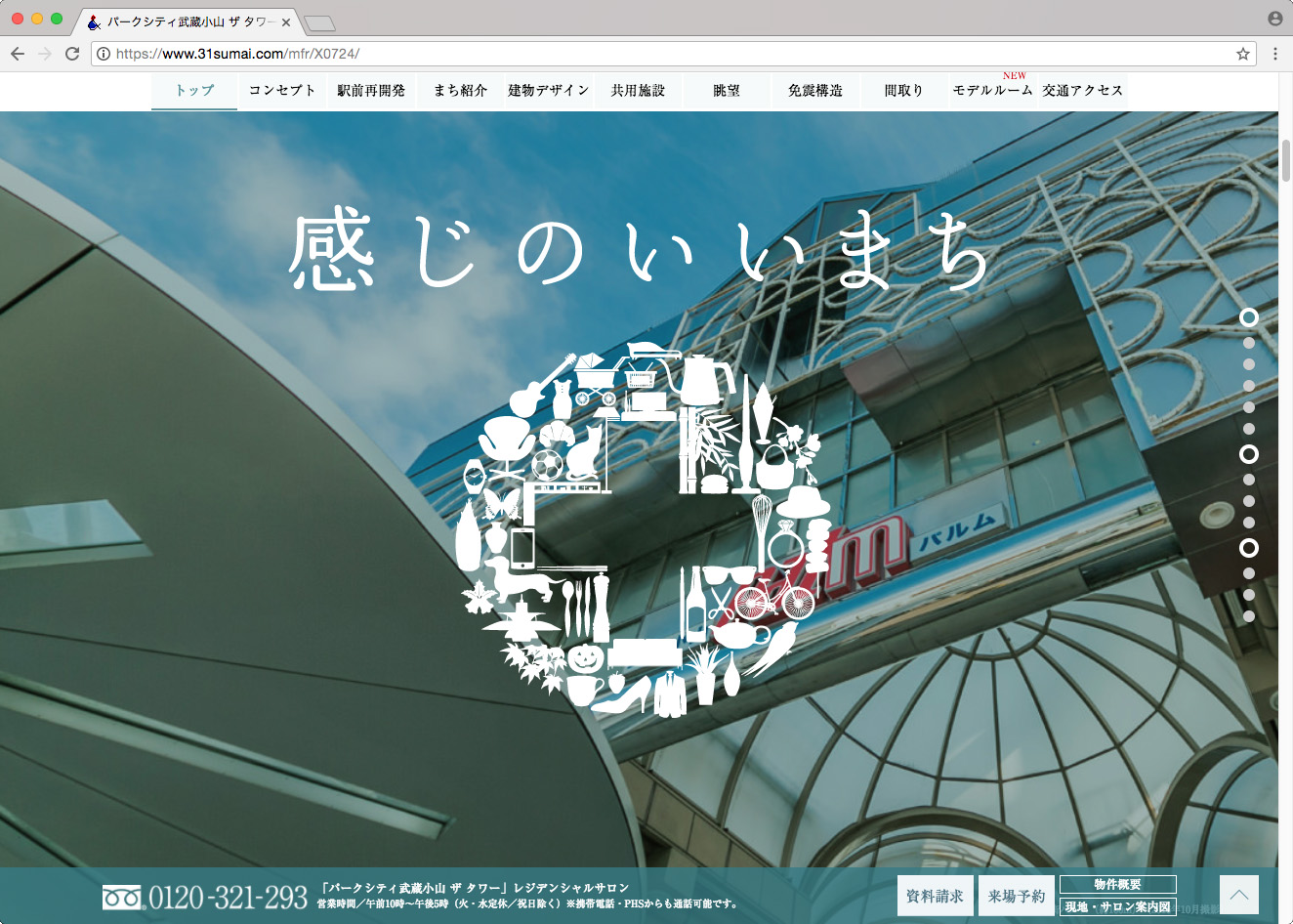This screenshot has width=1293, height=924.
Task: Open the モデルルーム page marked NEW
Action: (x=992, y=91)
